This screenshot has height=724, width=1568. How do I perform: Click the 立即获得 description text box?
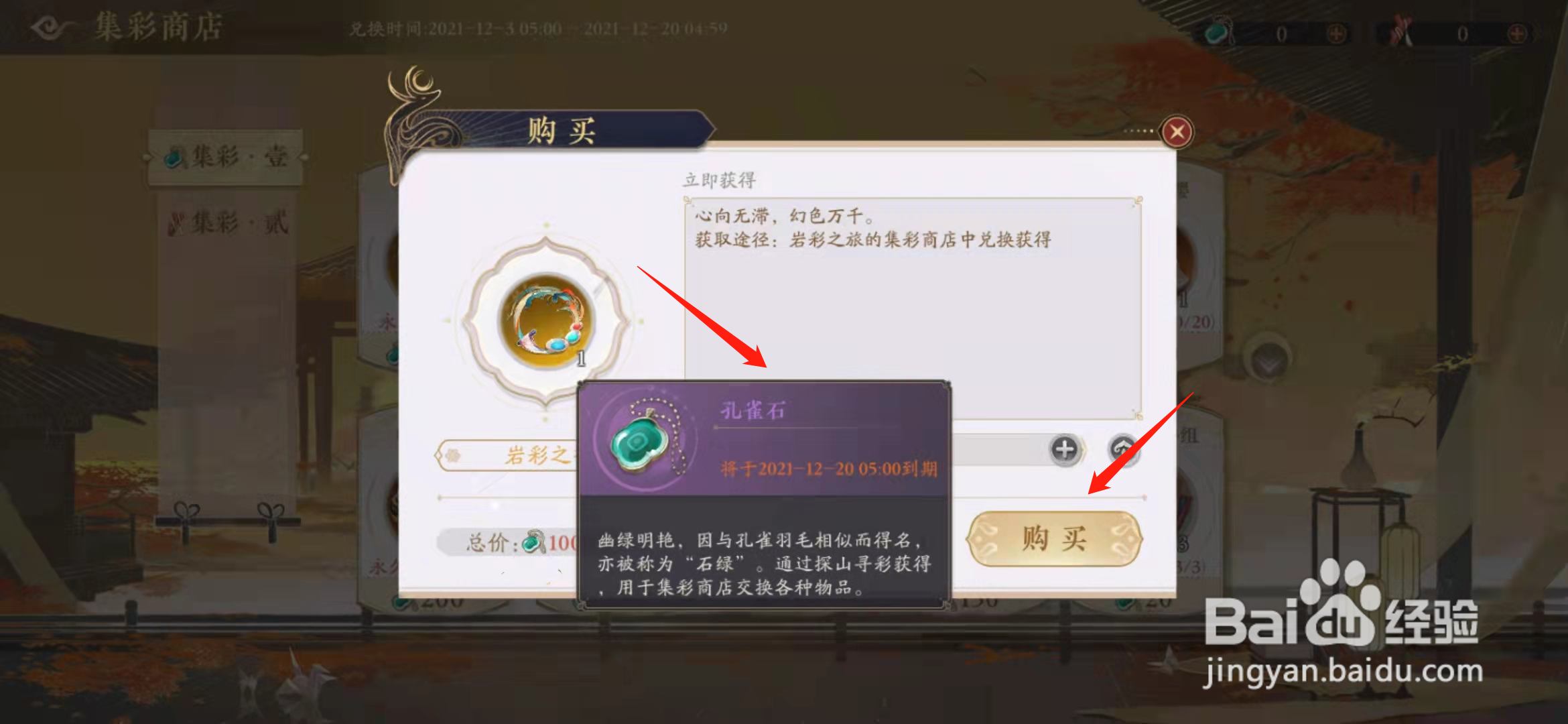pos(913,308)
